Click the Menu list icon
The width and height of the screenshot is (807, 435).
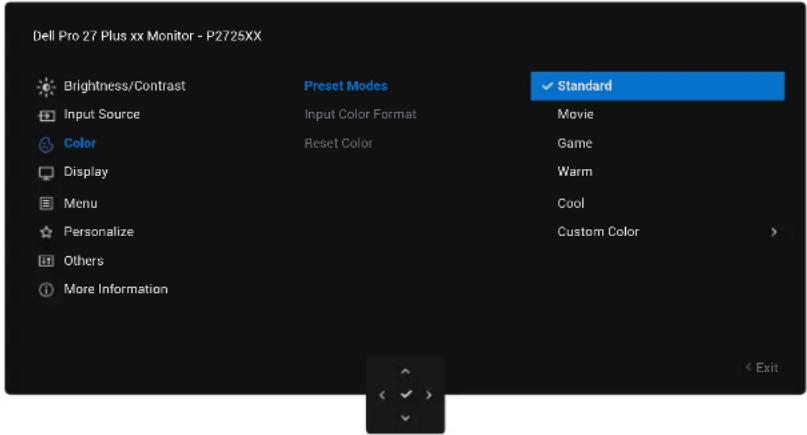[46, 203]
